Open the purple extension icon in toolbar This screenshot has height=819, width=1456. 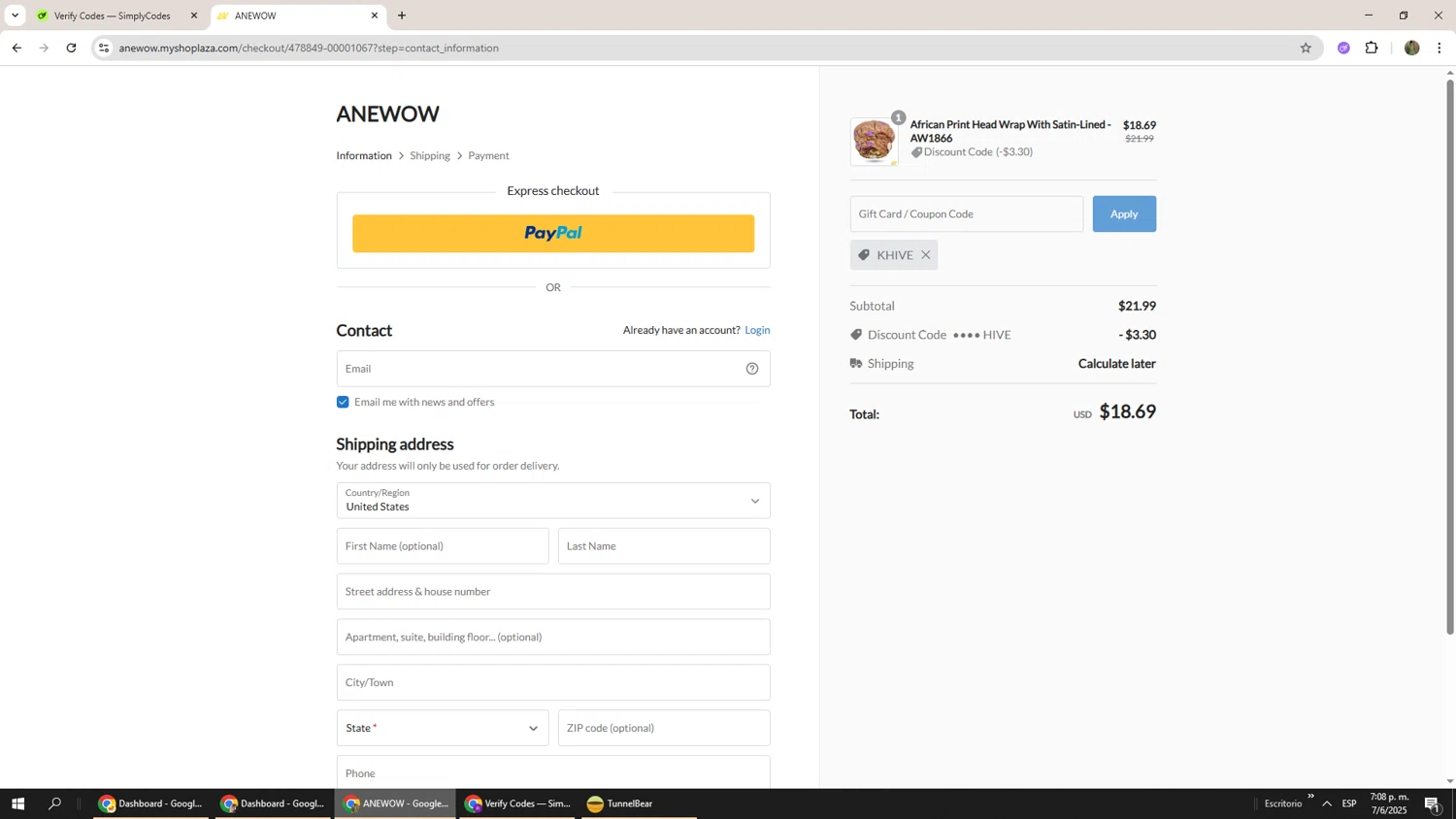click(1343, 48)
